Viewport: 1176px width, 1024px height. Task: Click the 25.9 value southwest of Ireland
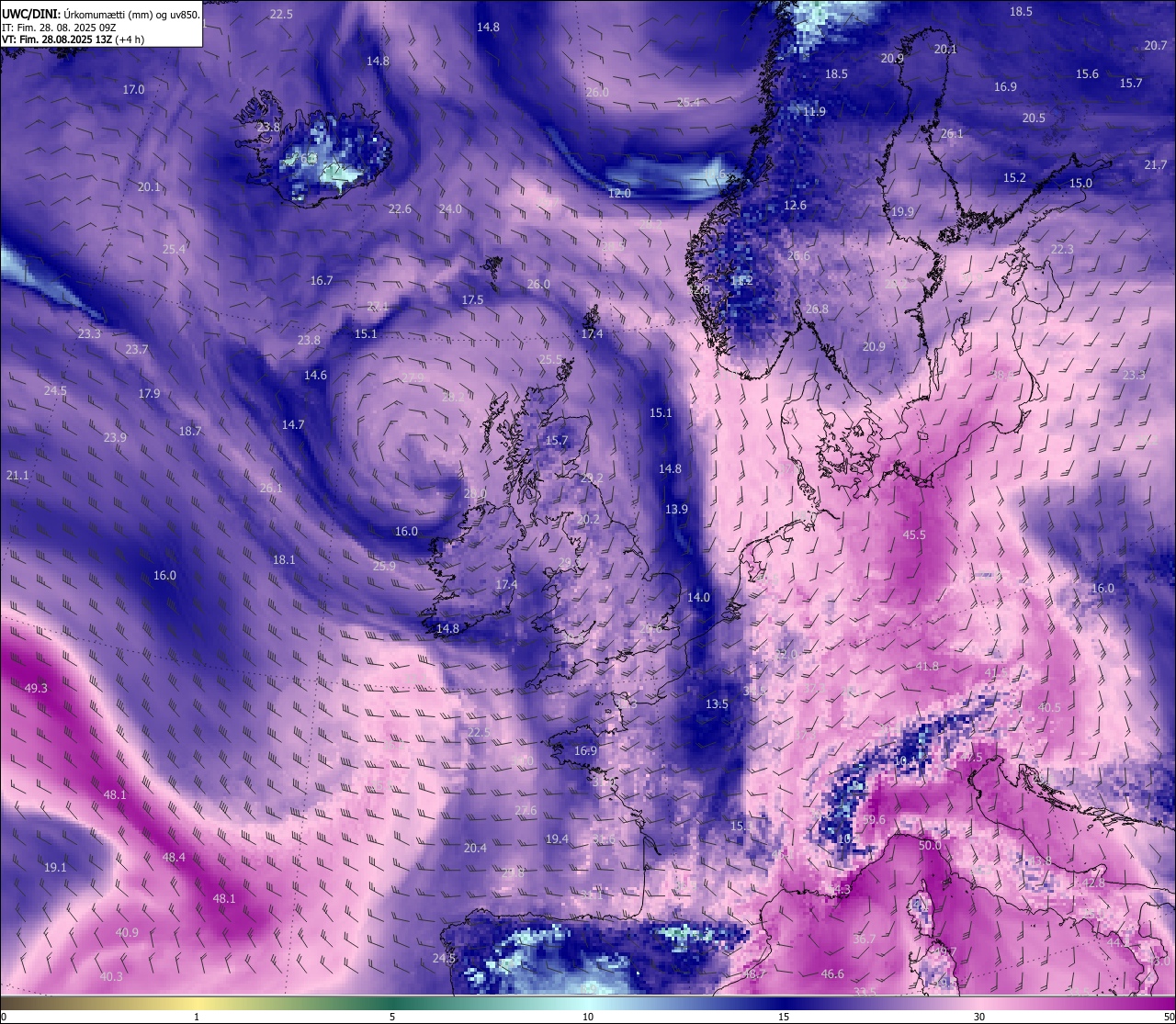click(384, 566)
